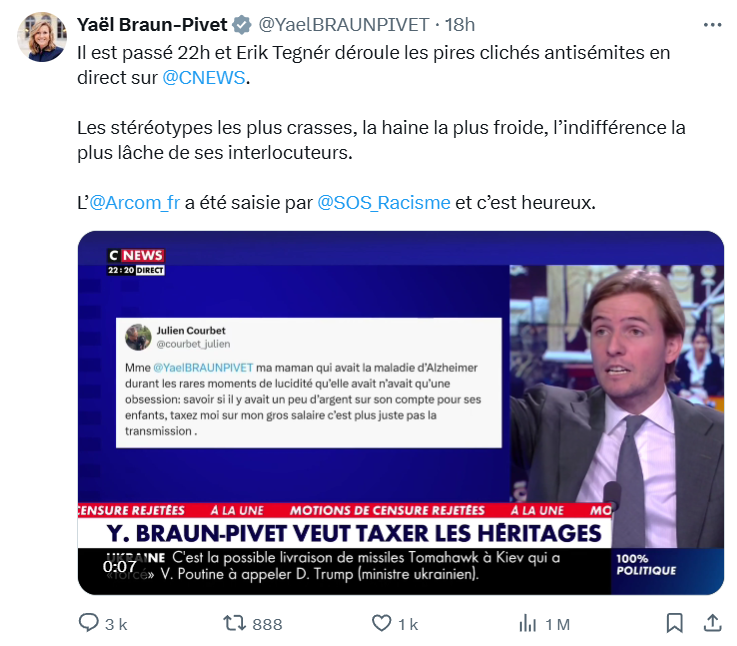The width and height of the screenshot is (737, 646).
Task: Click the CNEWS logo in the video
Action: tap(135, 256)
